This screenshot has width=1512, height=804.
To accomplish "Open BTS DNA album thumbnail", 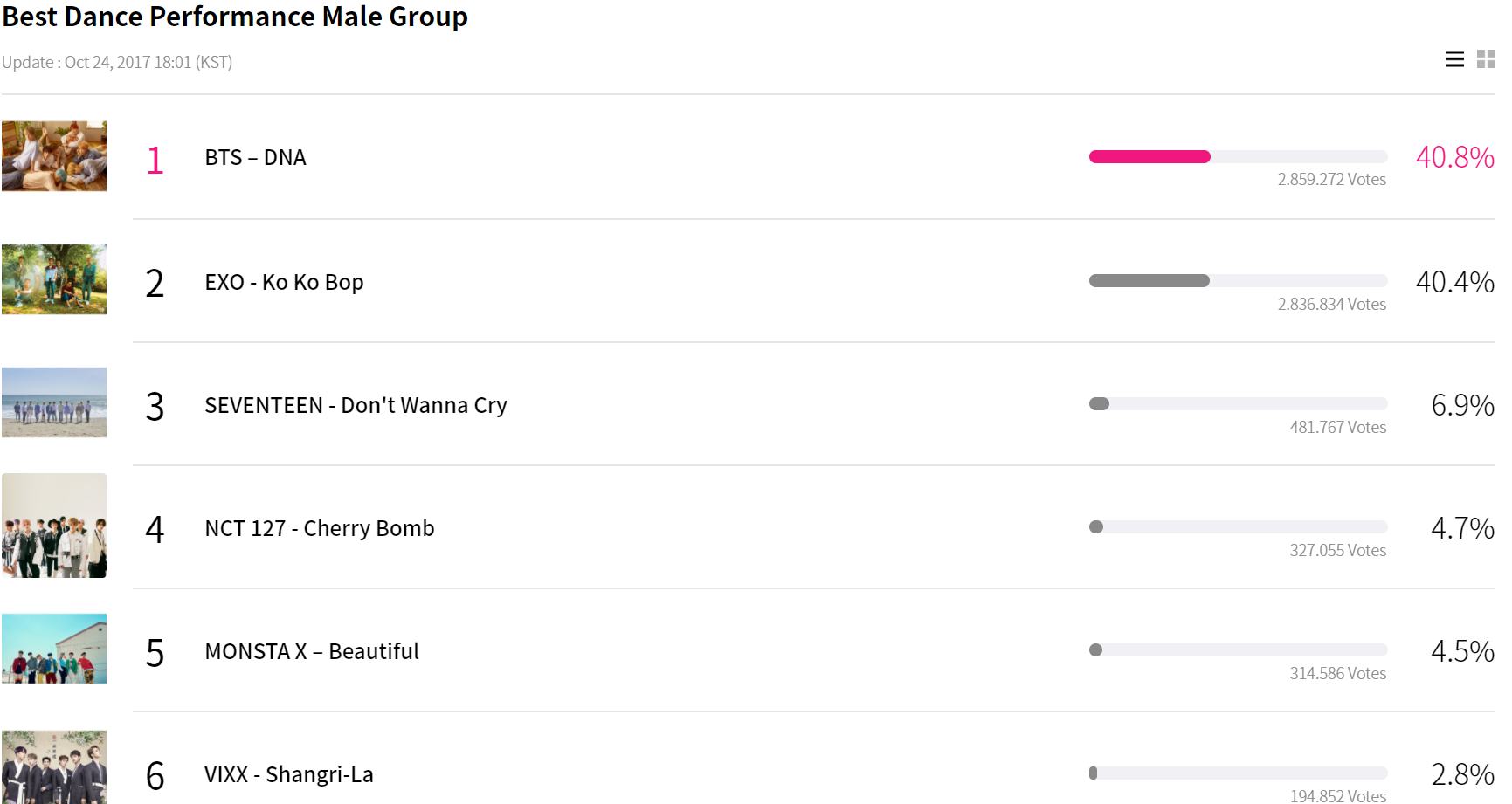I will click(x=54, y=156).
